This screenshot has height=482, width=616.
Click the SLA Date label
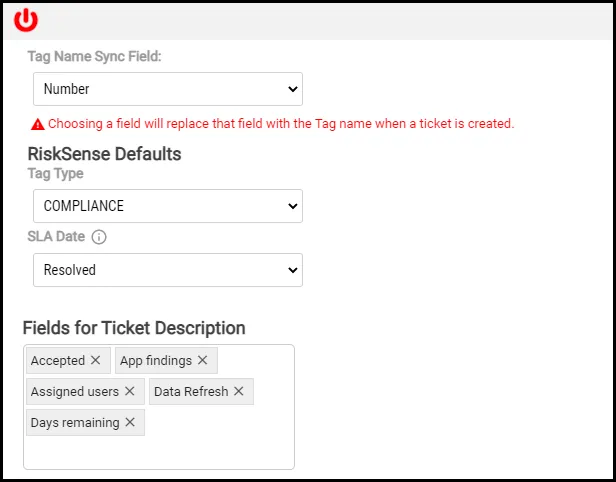56,236
